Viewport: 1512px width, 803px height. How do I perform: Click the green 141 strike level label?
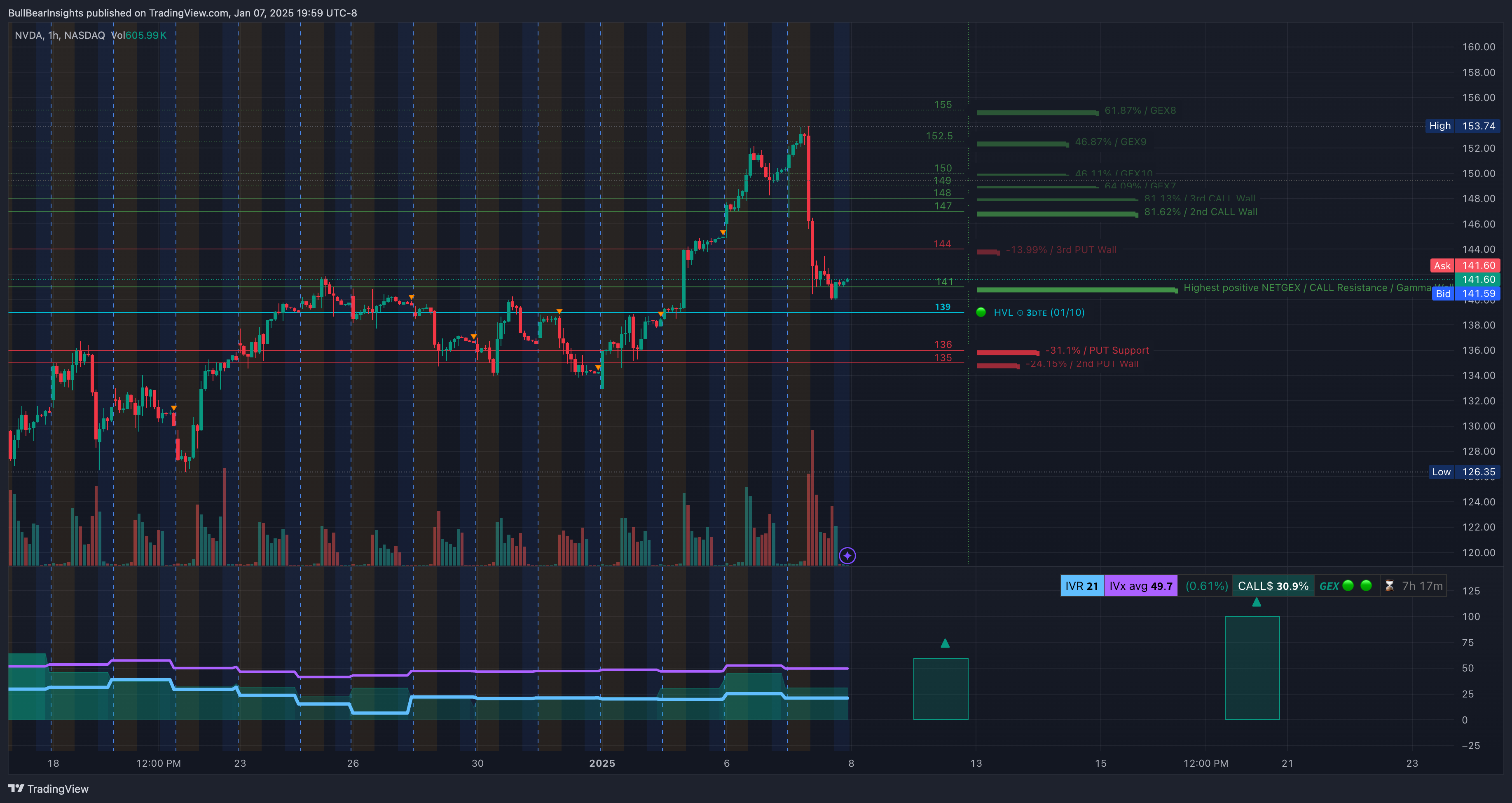pos(944,282)
